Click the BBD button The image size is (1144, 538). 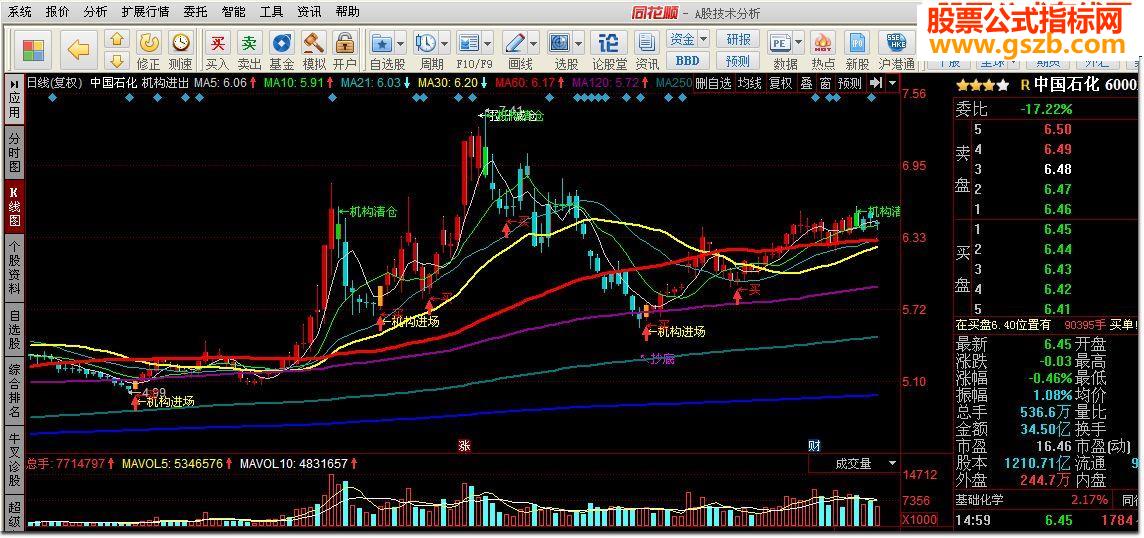pos(687,61)
